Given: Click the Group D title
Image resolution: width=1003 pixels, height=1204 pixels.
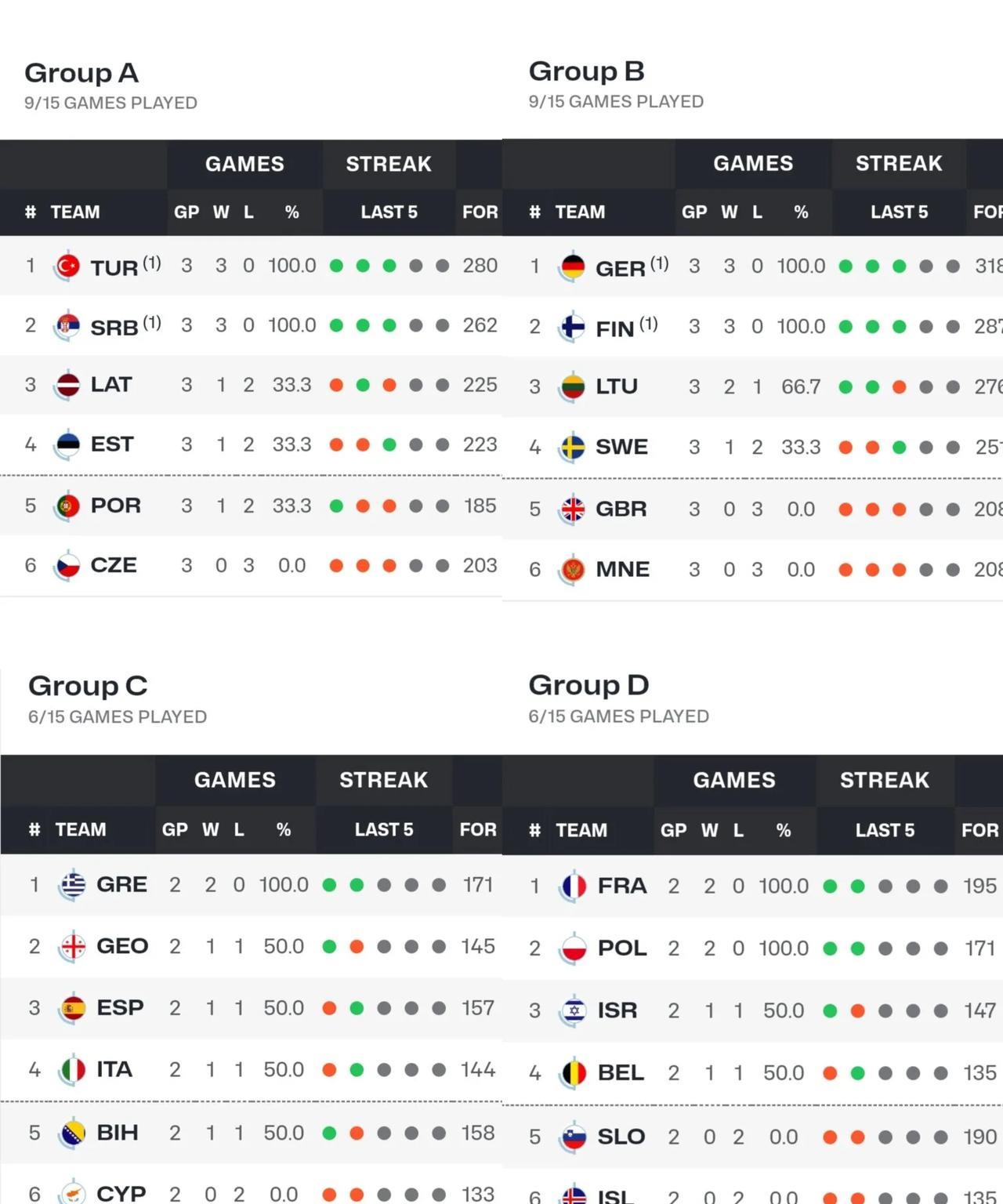Looking at the screenshot, I should tap(588, 685).
